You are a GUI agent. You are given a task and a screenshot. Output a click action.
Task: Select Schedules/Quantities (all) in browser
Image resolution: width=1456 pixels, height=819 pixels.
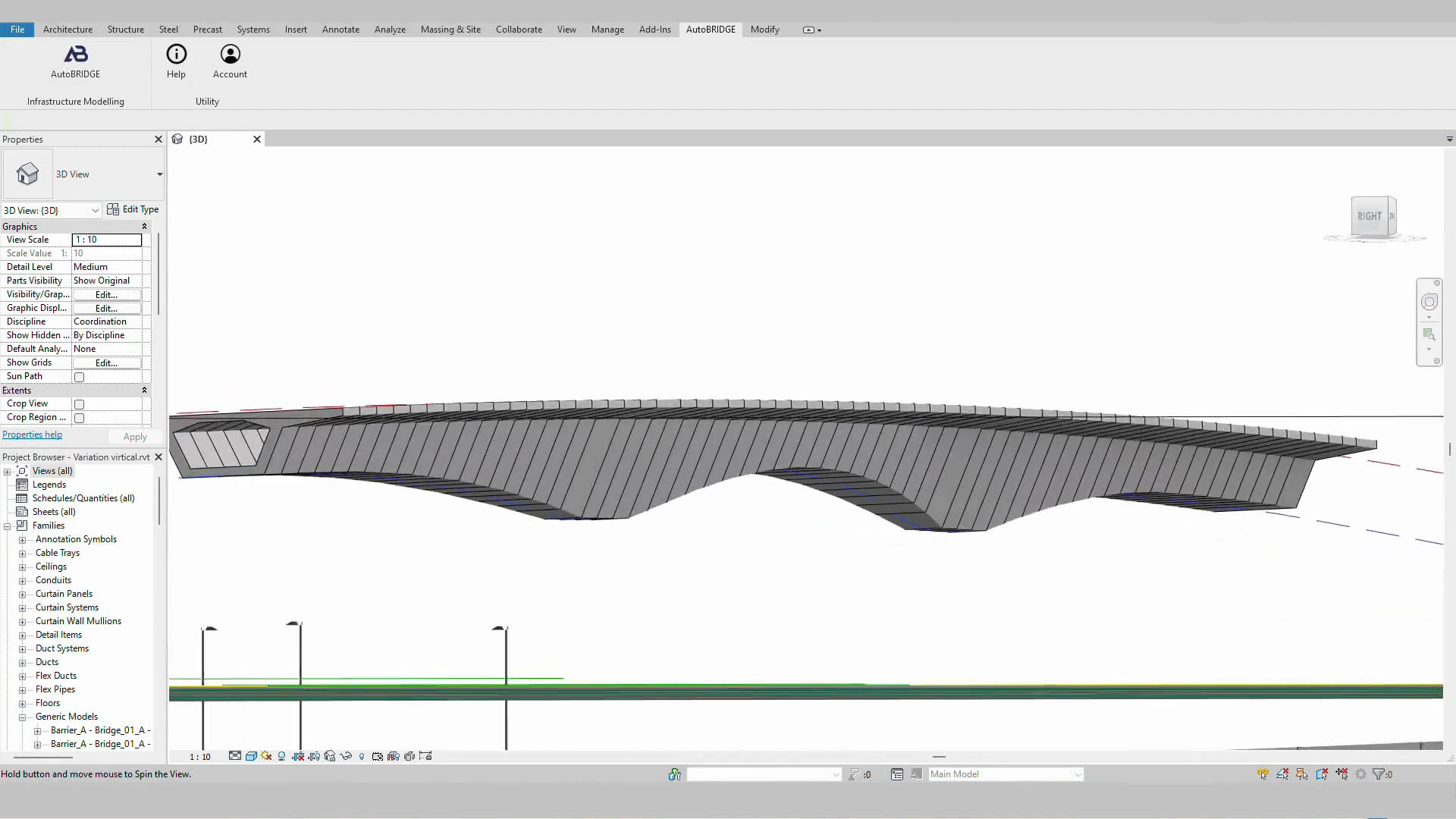tap(83, 498)
